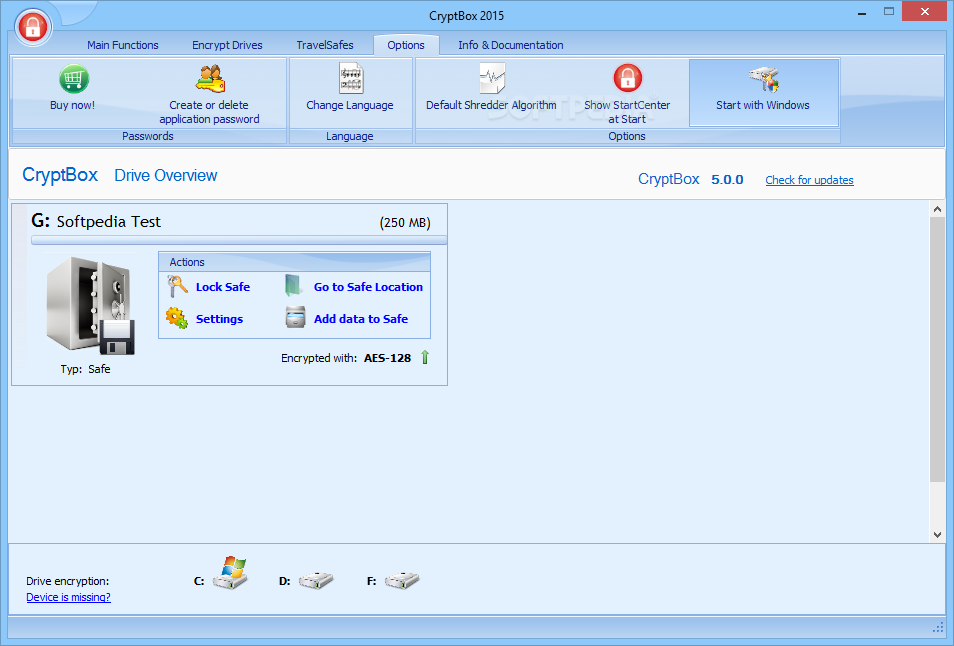Select the D: drive icon
This screenshot has height=646, width=954.
pyautogui.click(x=316, y=580)
